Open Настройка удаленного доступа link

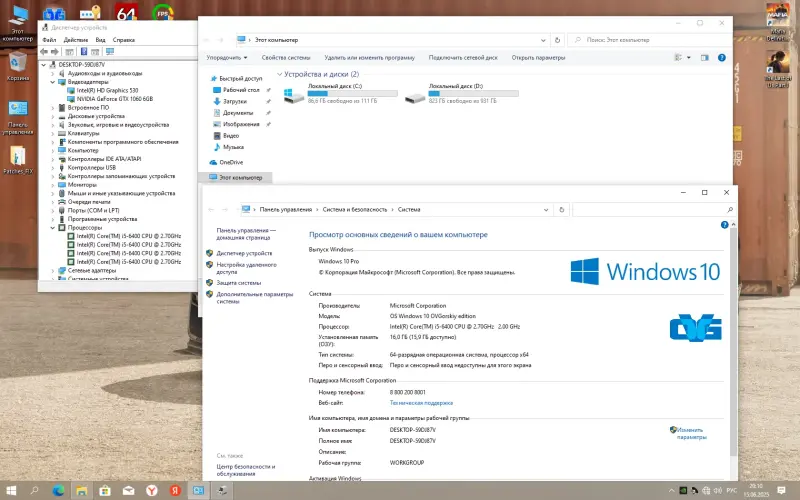point(246,268)
